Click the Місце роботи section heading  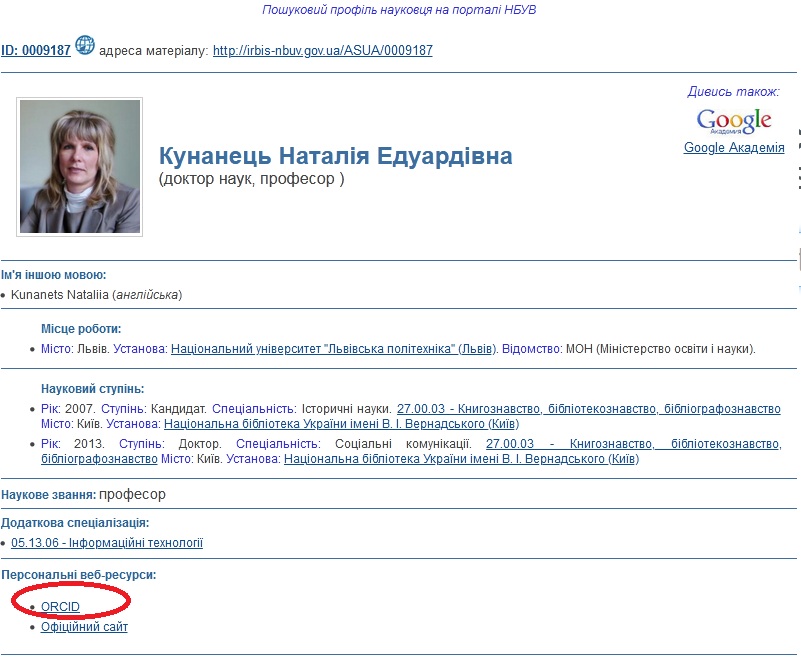(81, 328)
